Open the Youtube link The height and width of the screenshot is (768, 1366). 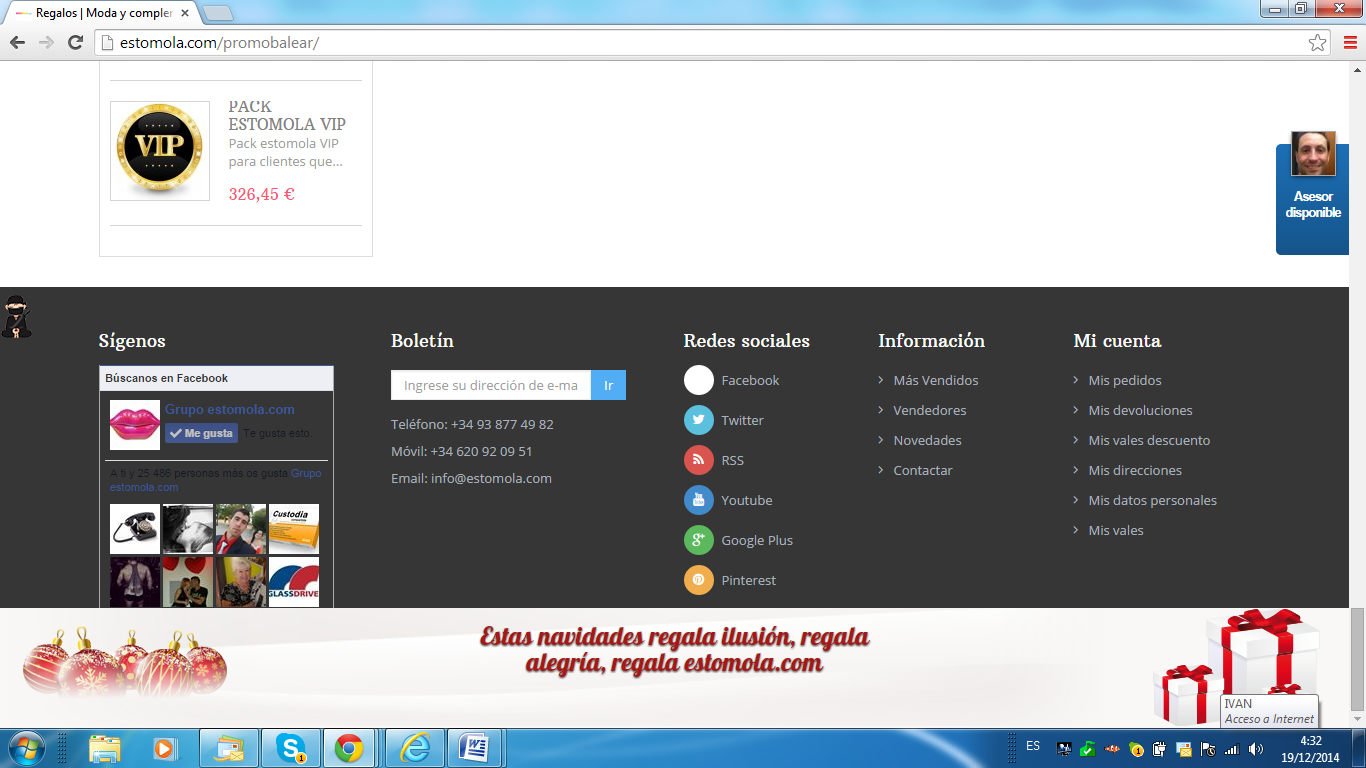pyautogui.click(x=747, y=500)
